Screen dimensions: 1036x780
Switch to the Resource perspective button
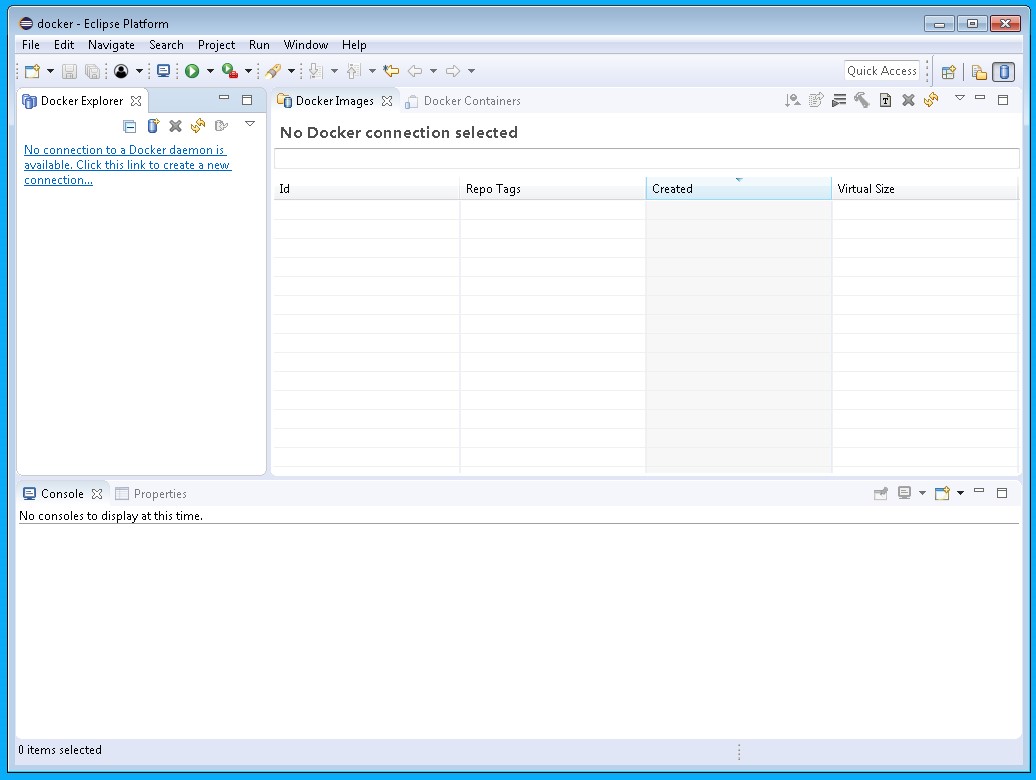tap(979, 71)
